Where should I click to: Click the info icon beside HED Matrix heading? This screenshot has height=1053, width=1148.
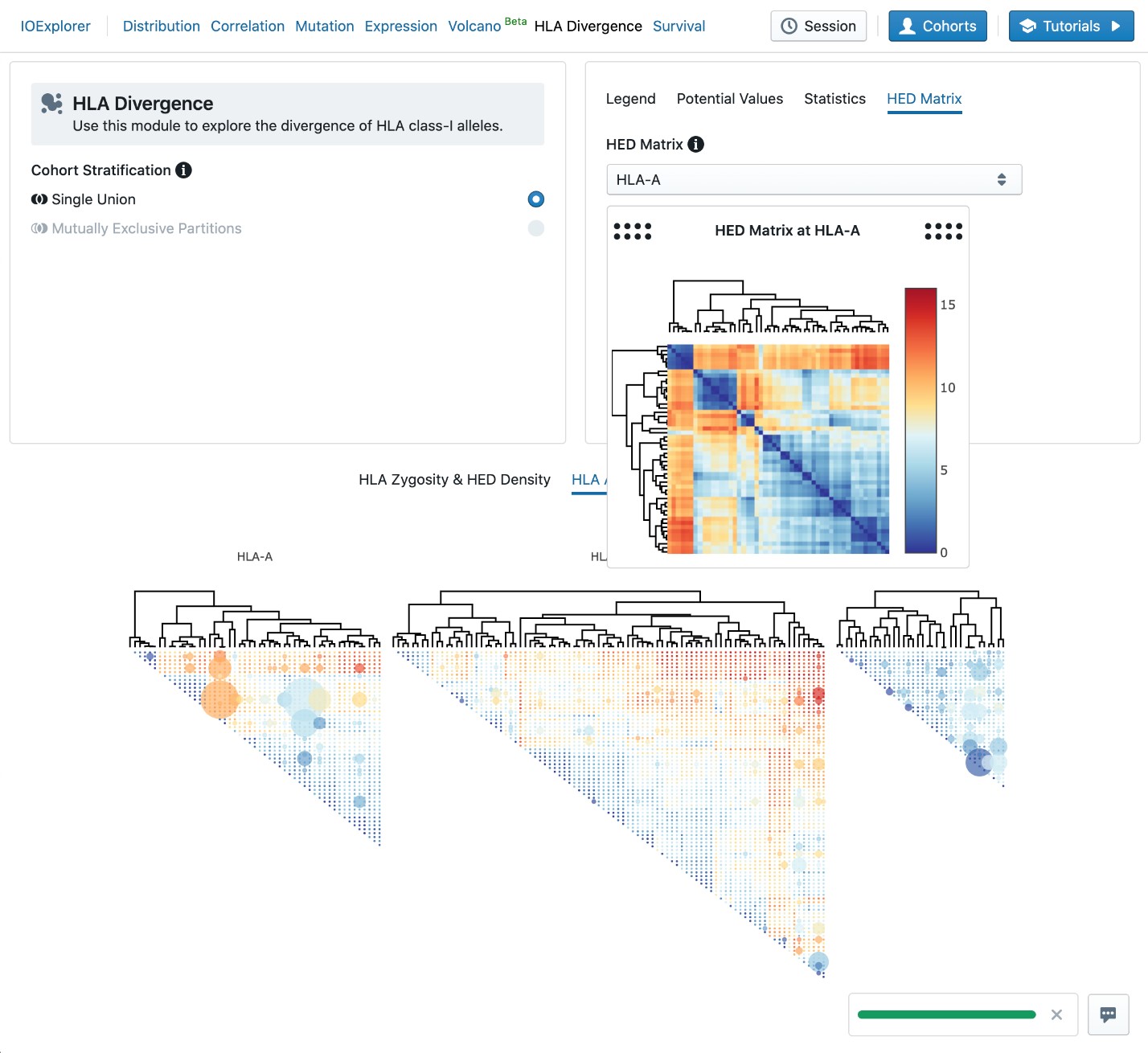coord(695,145)
